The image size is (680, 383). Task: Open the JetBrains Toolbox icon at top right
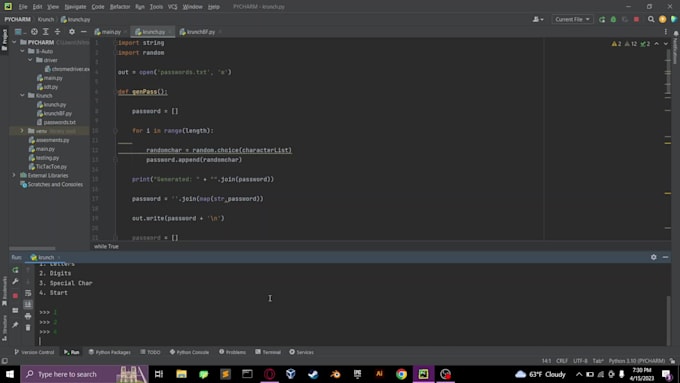673,20
